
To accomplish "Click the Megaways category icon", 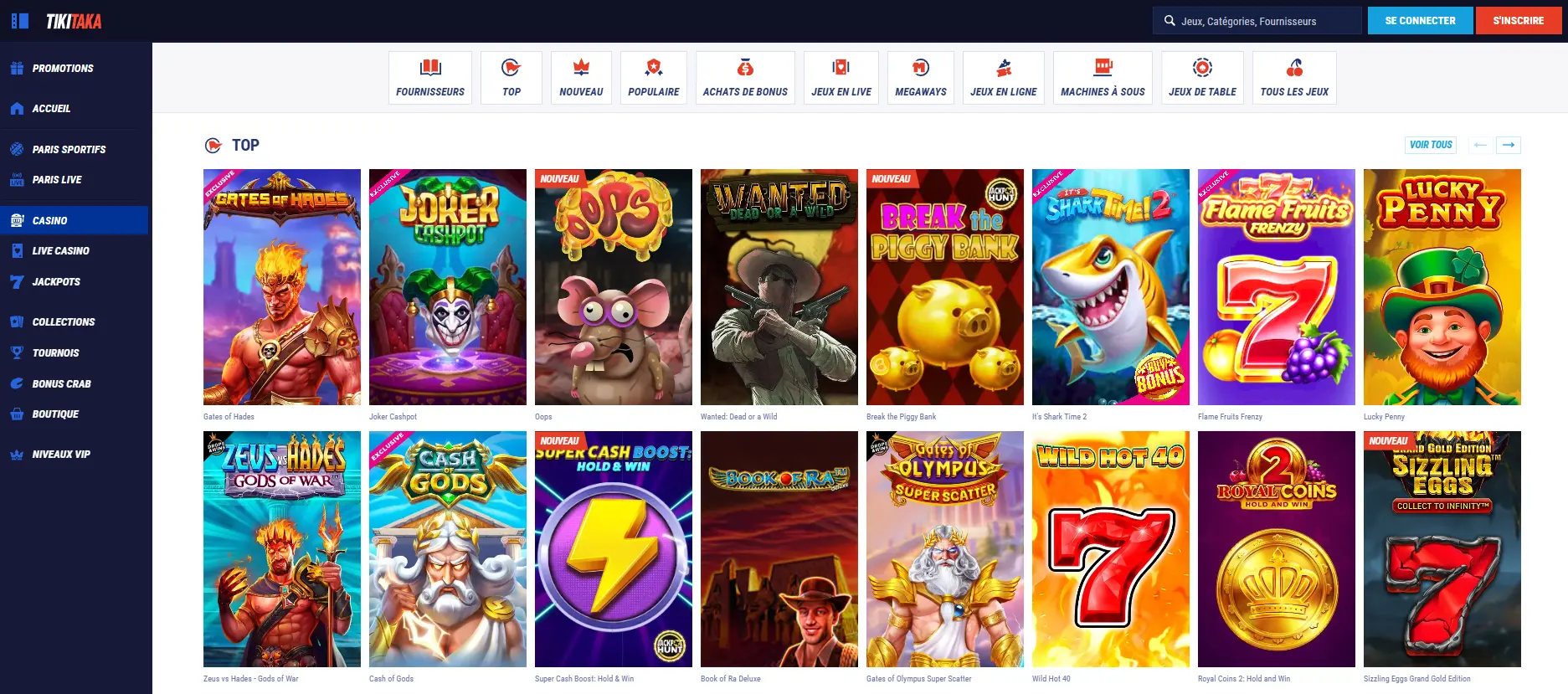I will pos(921,67).
